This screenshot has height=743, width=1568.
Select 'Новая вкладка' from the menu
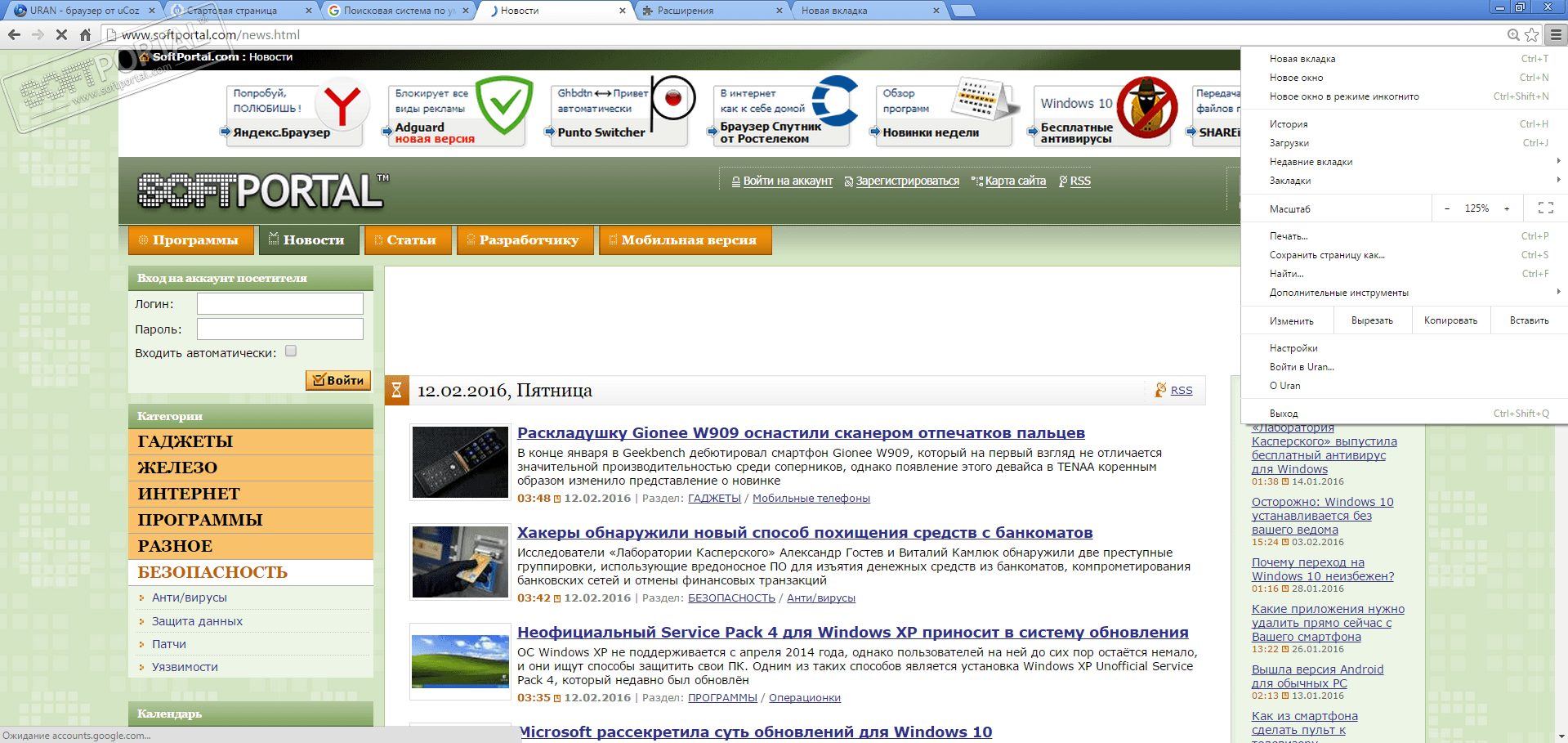[1403, 59]
